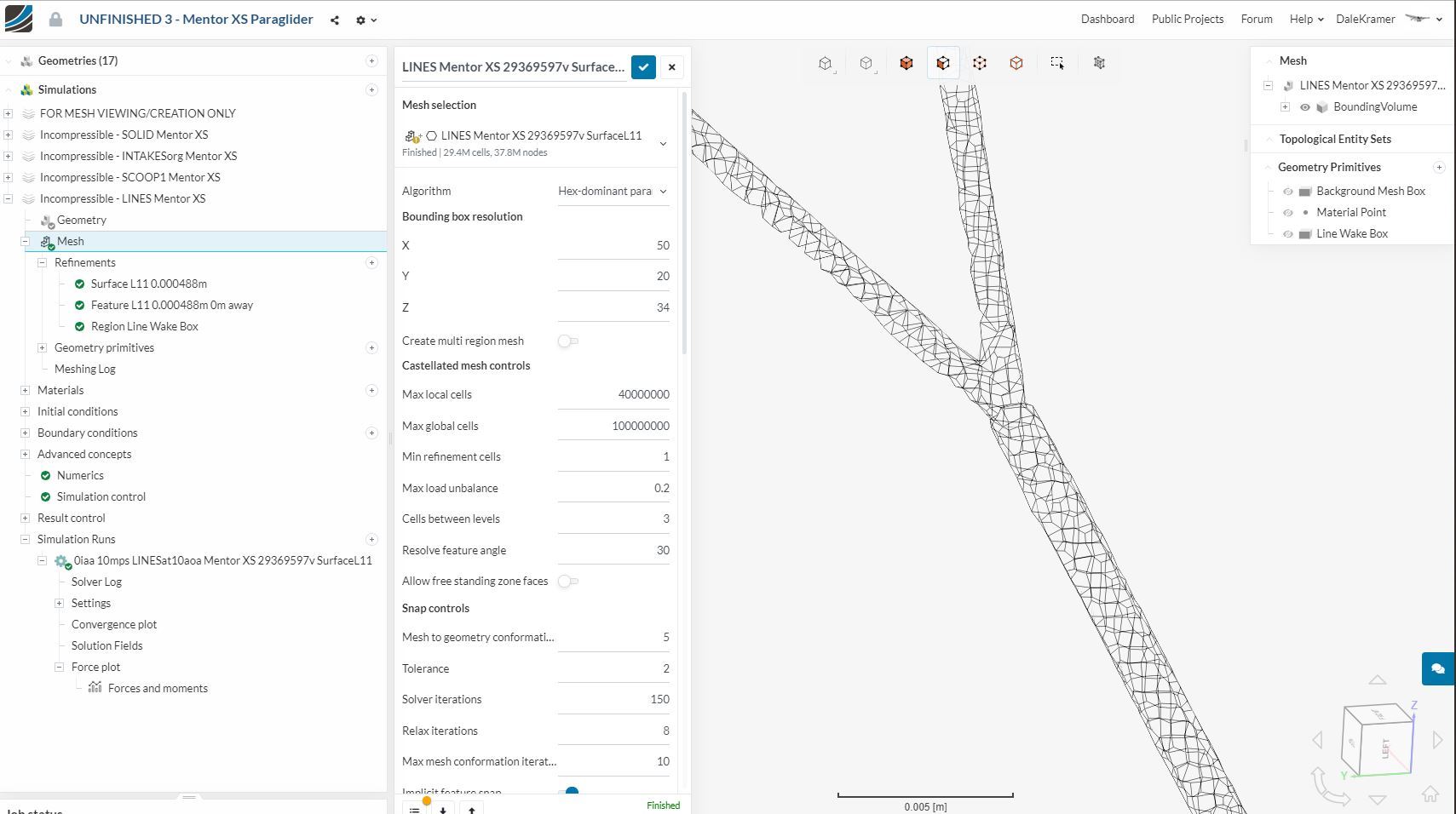
Task: Show the Line Wake Box primitive
Action: point(1287,234)
